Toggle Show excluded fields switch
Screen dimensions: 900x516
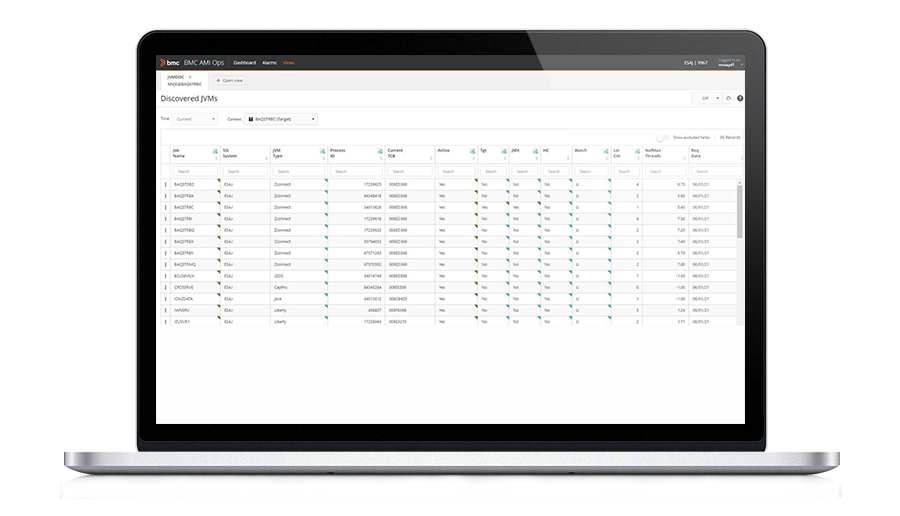pyautogui.click(x=662, y=137)
